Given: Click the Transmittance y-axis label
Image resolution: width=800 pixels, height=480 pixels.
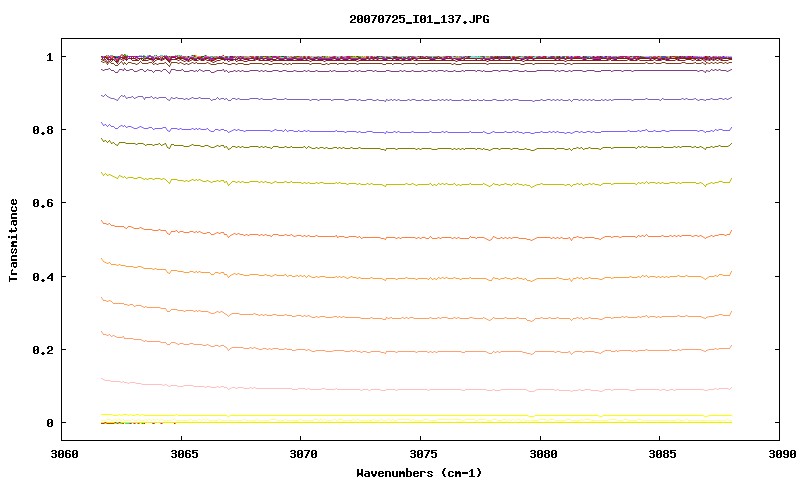Looking at the screenshot, I should point(13,240).
